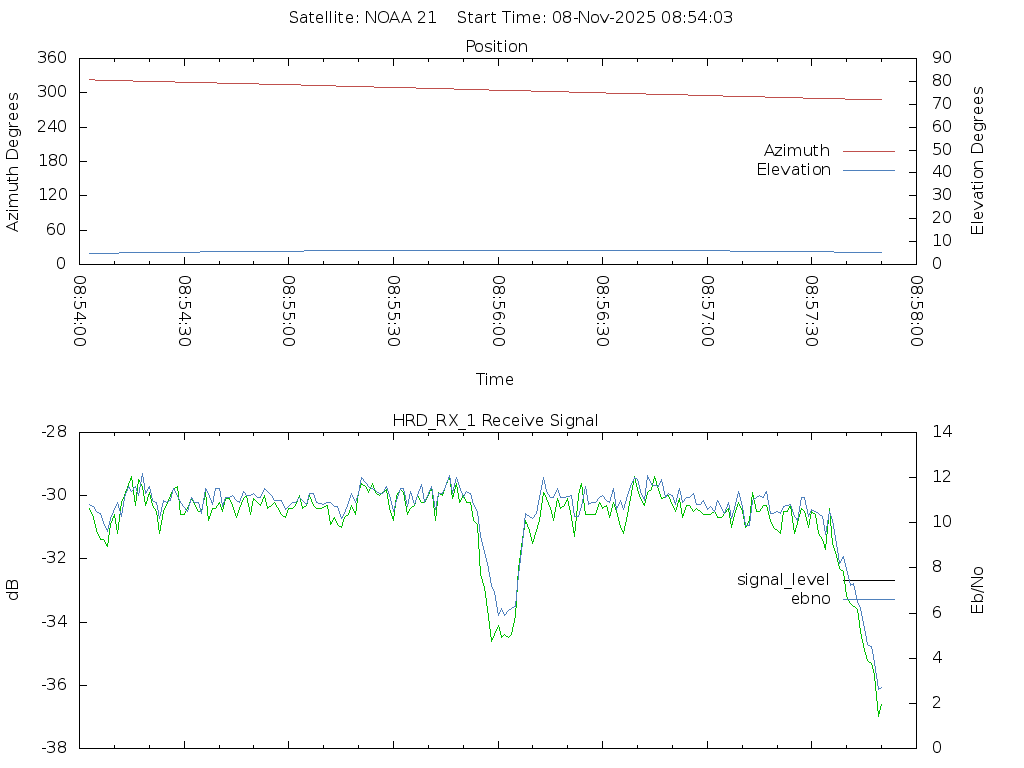The width and height of the screenshot is (1024, 768).
Task: Select the 08:57:30 time tick label
Action: click(812, 311)
